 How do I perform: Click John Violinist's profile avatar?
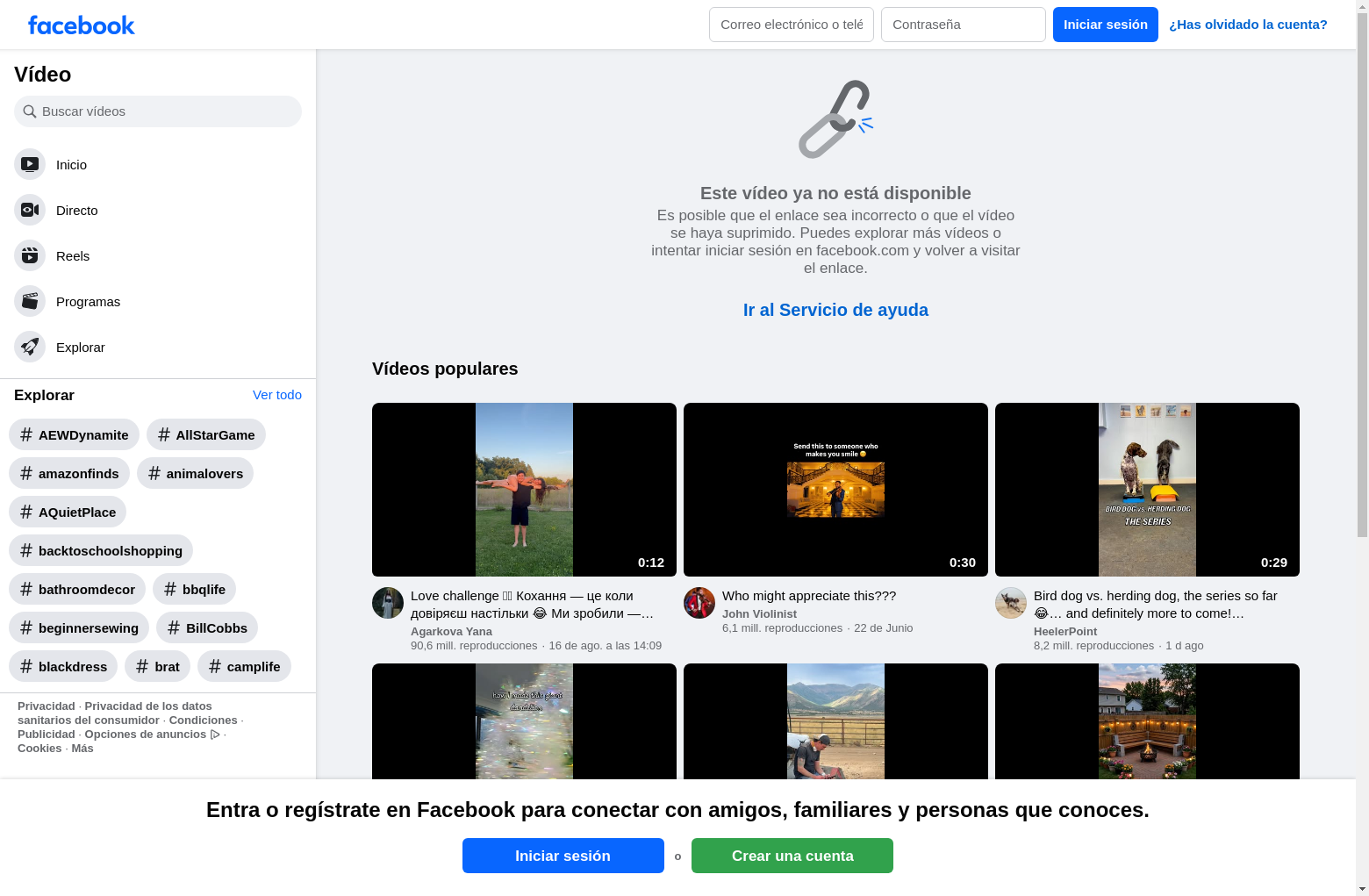click(x=699, y=603)
